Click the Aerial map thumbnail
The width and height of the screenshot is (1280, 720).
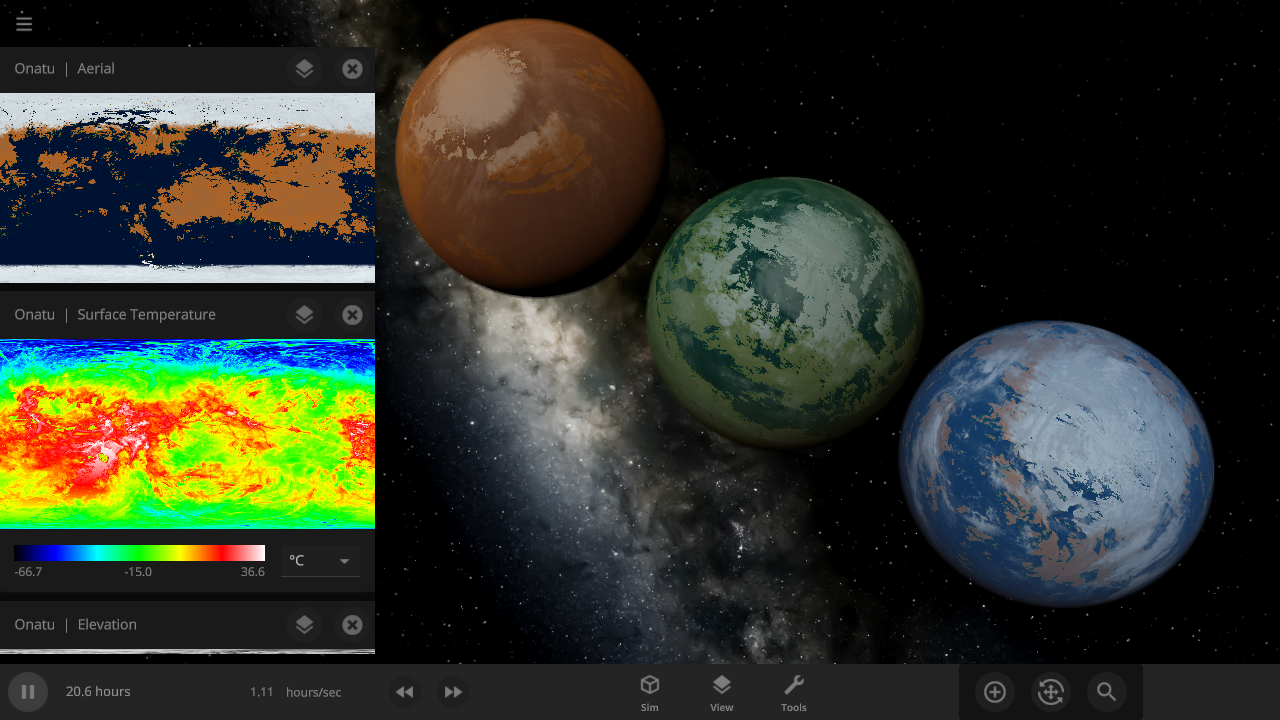click(x=187, y=189)
